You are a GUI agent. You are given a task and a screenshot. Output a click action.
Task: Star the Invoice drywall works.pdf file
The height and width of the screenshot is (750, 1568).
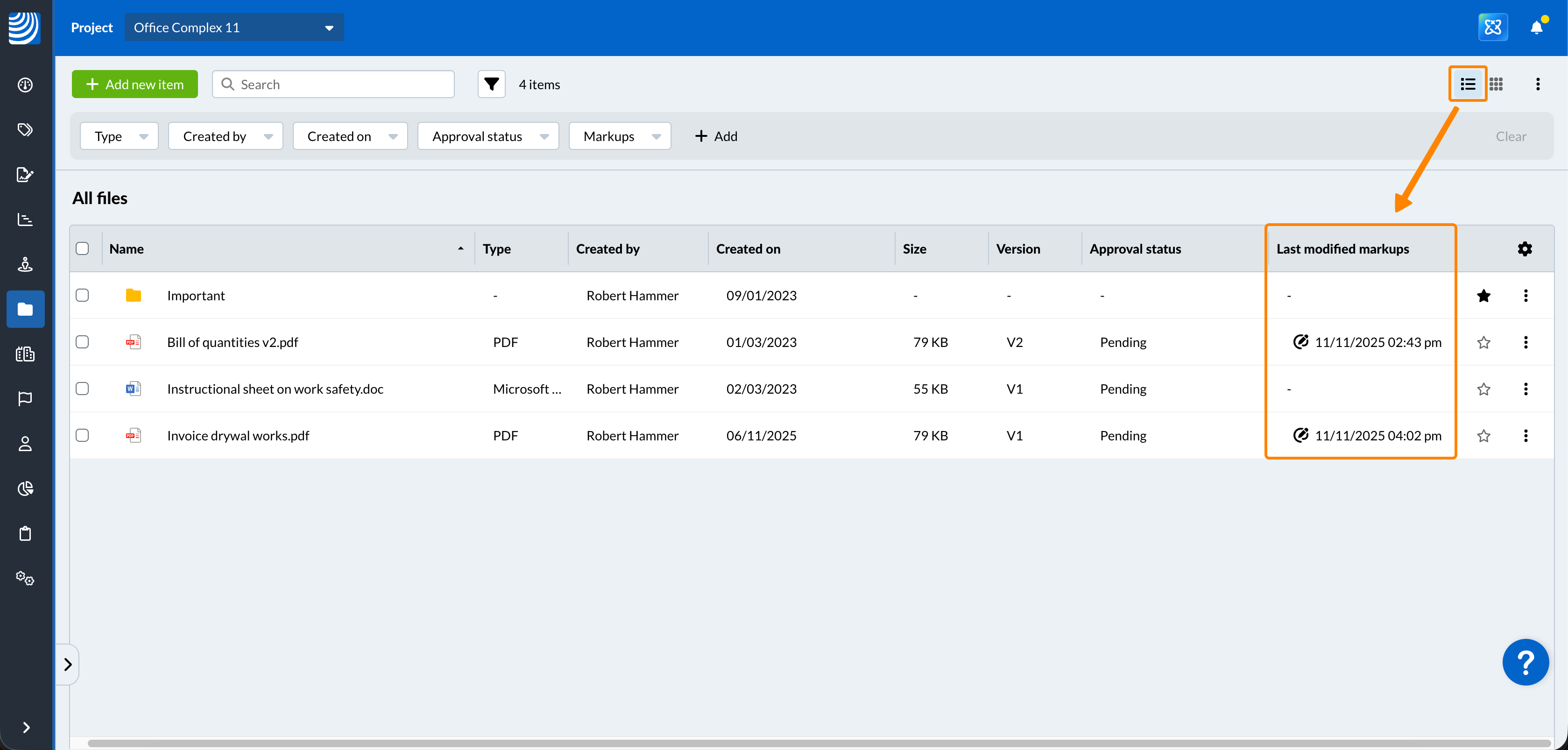click(x=1483, y=436)
